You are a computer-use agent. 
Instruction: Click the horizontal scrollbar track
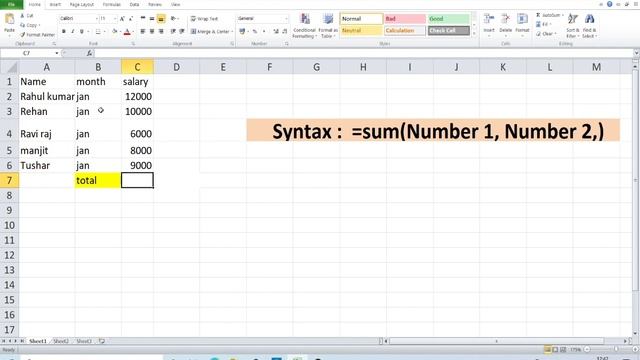click(x=496, y=341)
